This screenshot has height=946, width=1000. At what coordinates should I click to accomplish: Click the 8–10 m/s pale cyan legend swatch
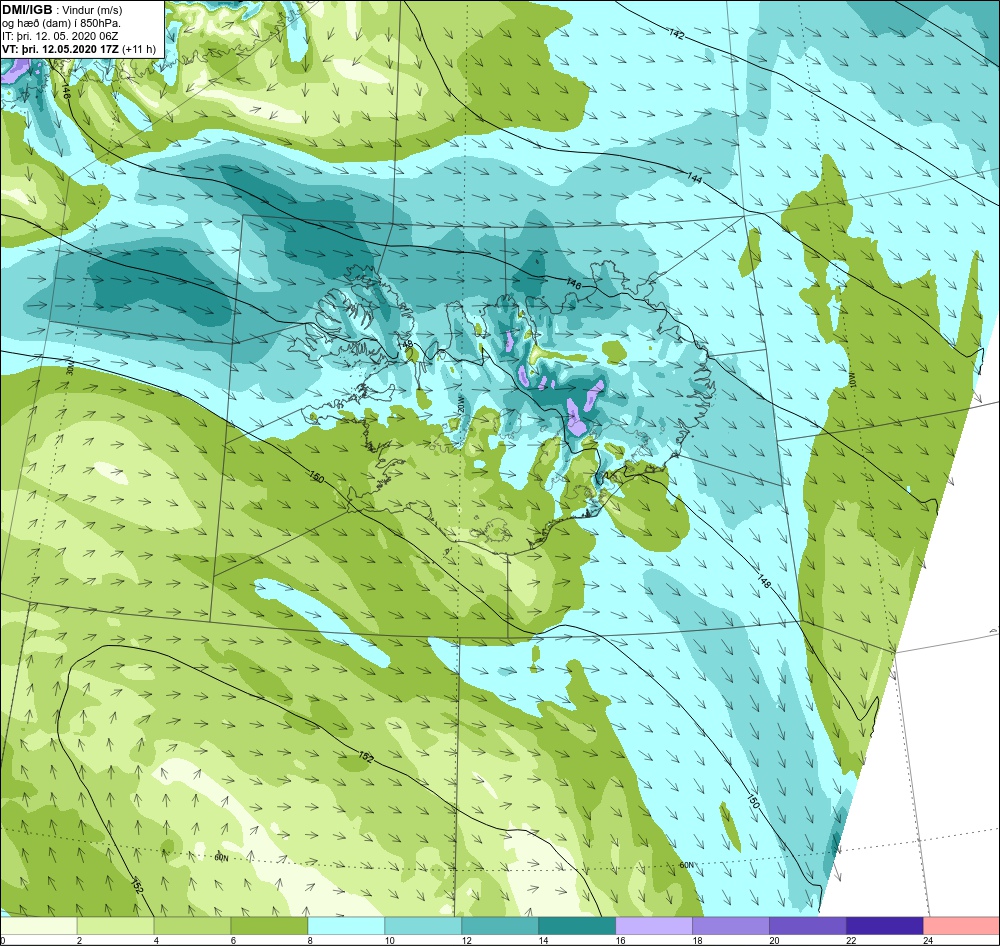click(346, 926)
